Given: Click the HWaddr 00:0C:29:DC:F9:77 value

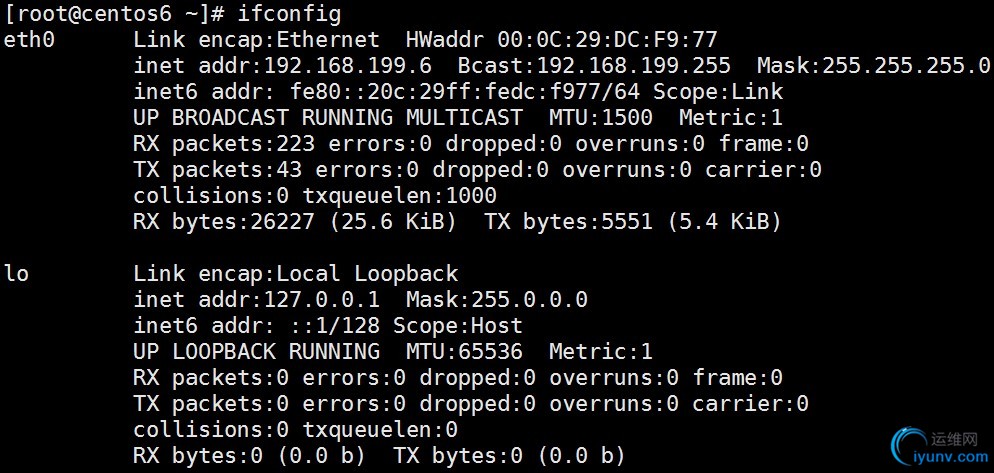Looking at the screenshot, I should 562,40.
